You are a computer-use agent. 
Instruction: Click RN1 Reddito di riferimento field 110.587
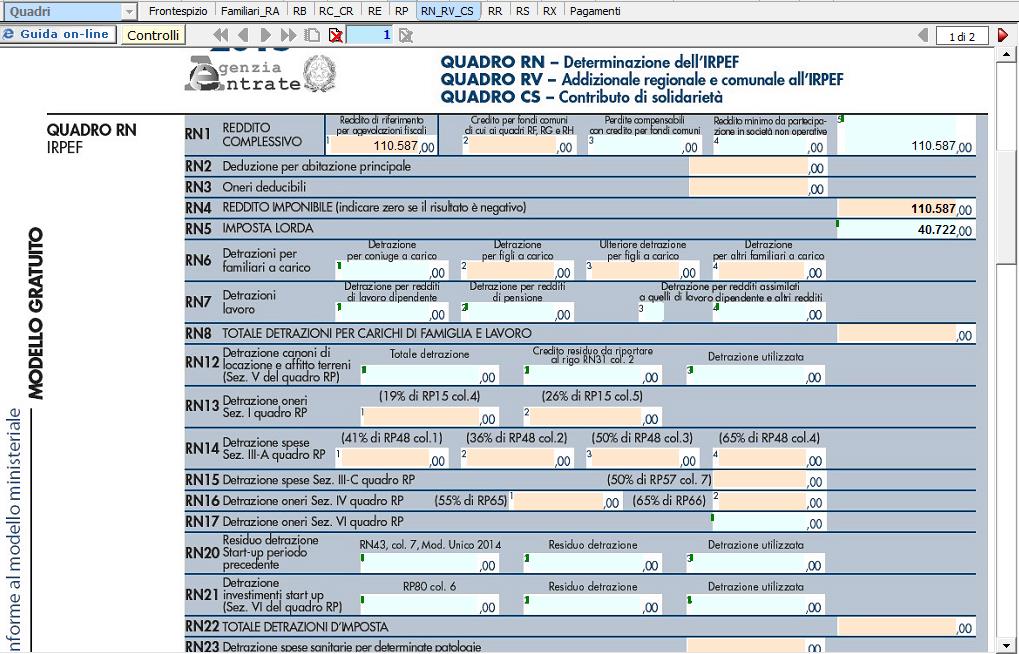[383, 146]
